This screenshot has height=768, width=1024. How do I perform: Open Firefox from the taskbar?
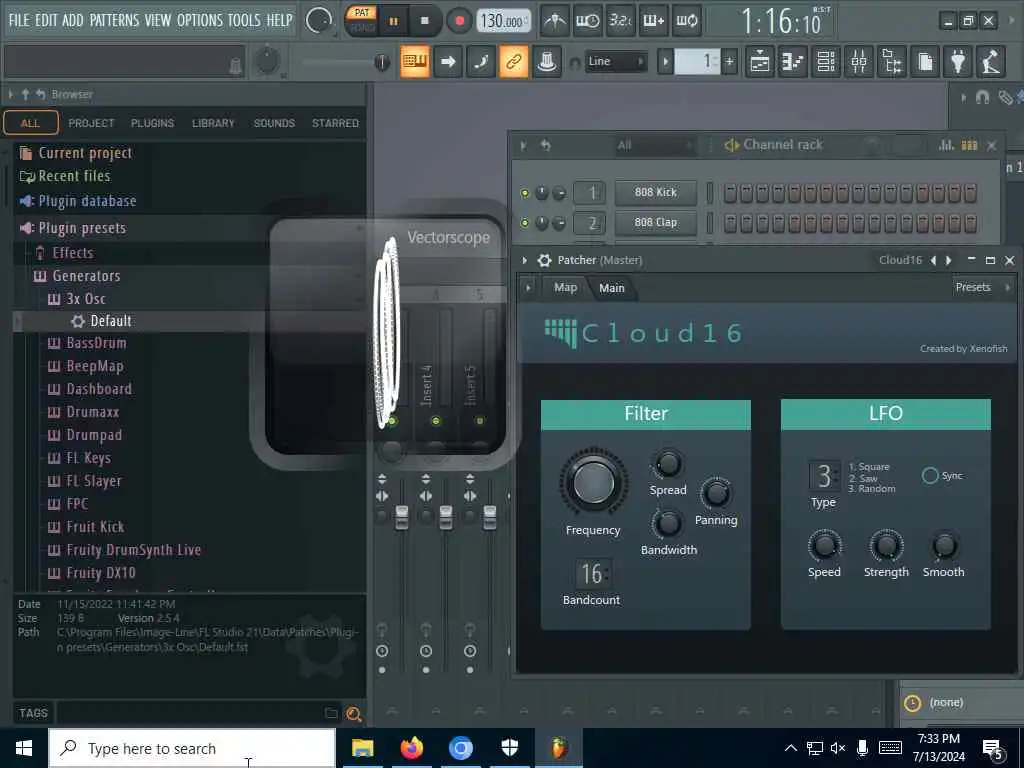pyautogui.click(x=411, y=748)
